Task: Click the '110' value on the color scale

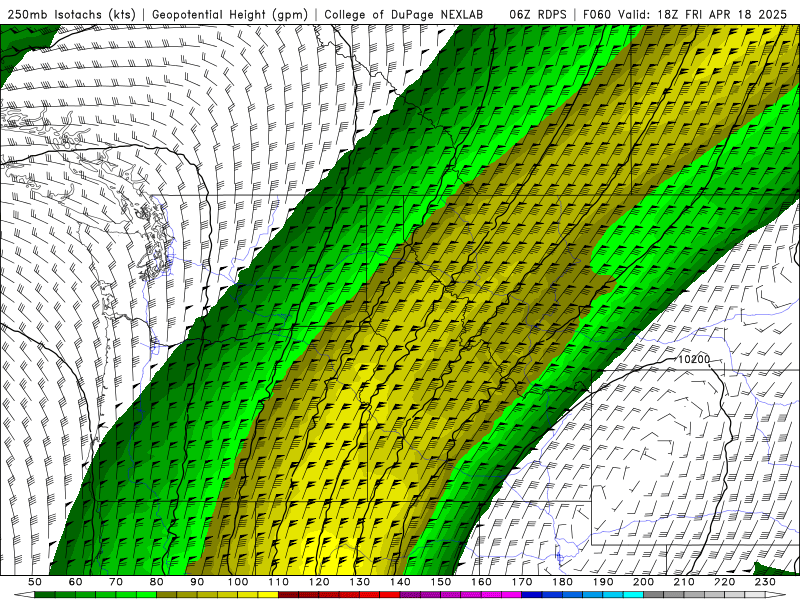Action: (x=279, y=582)
